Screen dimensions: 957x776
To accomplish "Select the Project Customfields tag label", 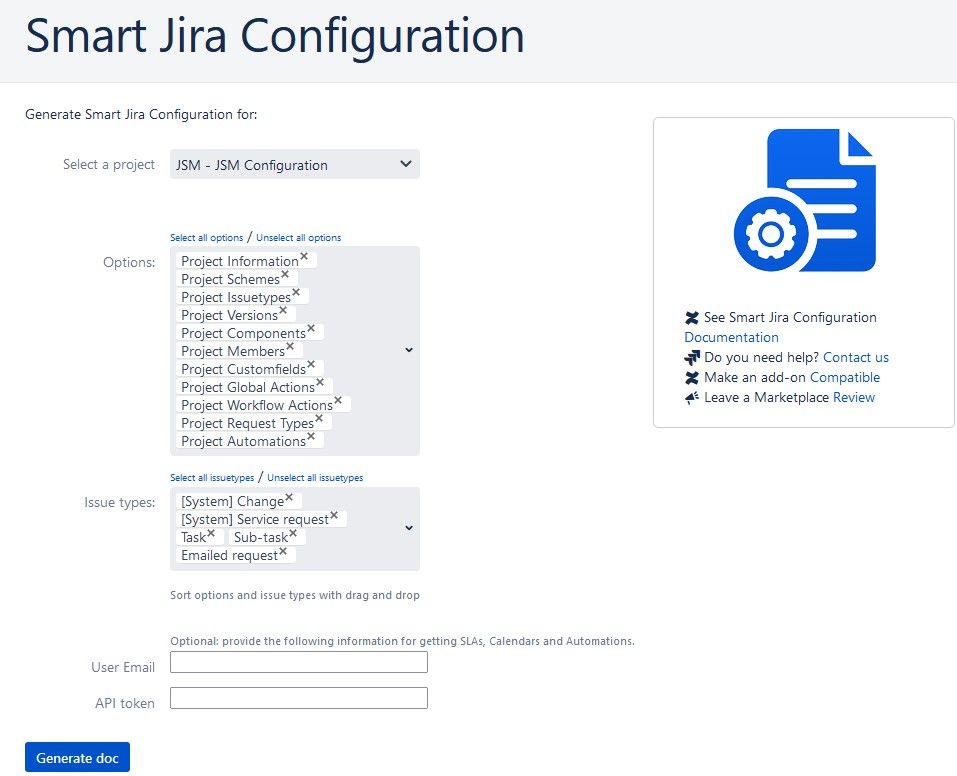I will (x=244, y=369).
